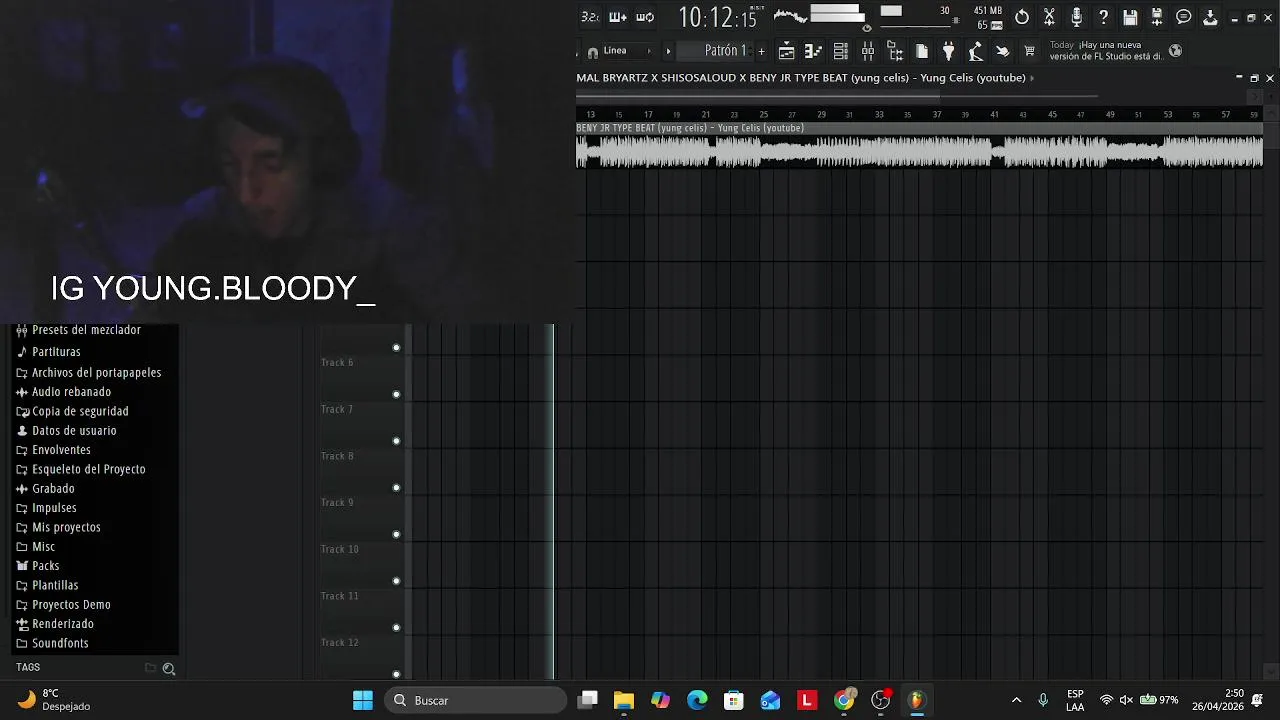
Task: Click the search magnifier beside TAGS
Action: (169, 669)
